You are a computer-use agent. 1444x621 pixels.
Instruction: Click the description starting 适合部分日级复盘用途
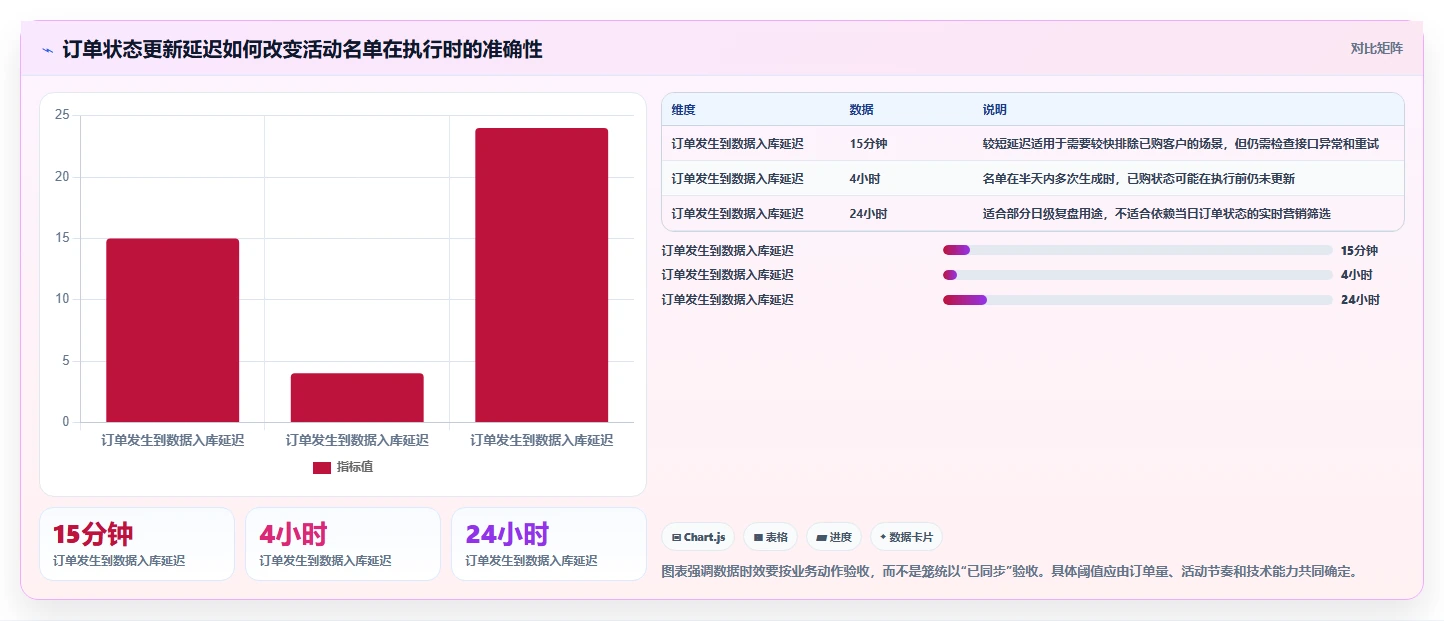coord(1157,214)
